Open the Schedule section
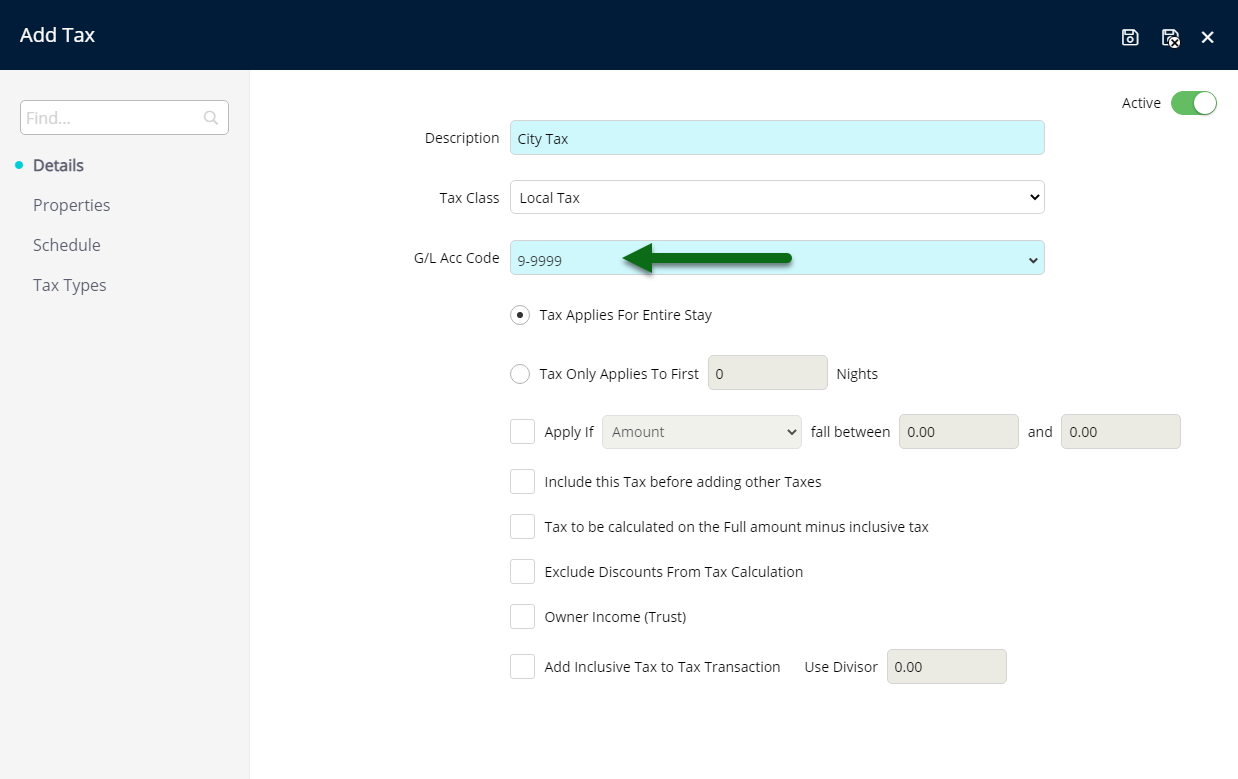1238x779 pixels. (x=67, y=245)
